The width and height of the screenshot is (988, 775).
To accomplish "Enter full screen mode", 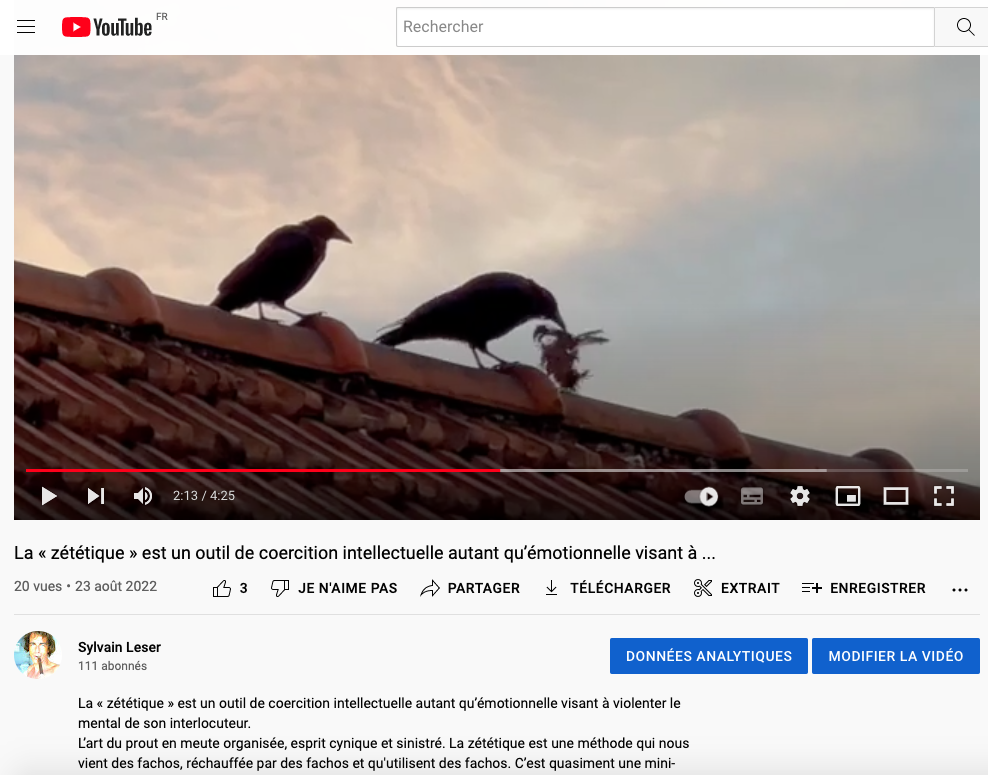I will tap(944, 496).
